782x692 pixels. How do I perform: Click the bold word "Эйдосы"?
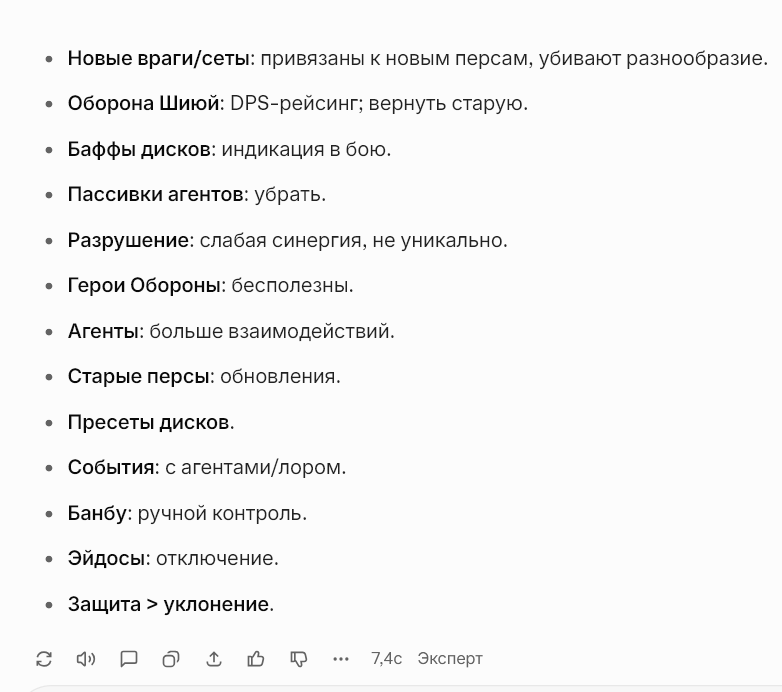[x=106, y=558]
